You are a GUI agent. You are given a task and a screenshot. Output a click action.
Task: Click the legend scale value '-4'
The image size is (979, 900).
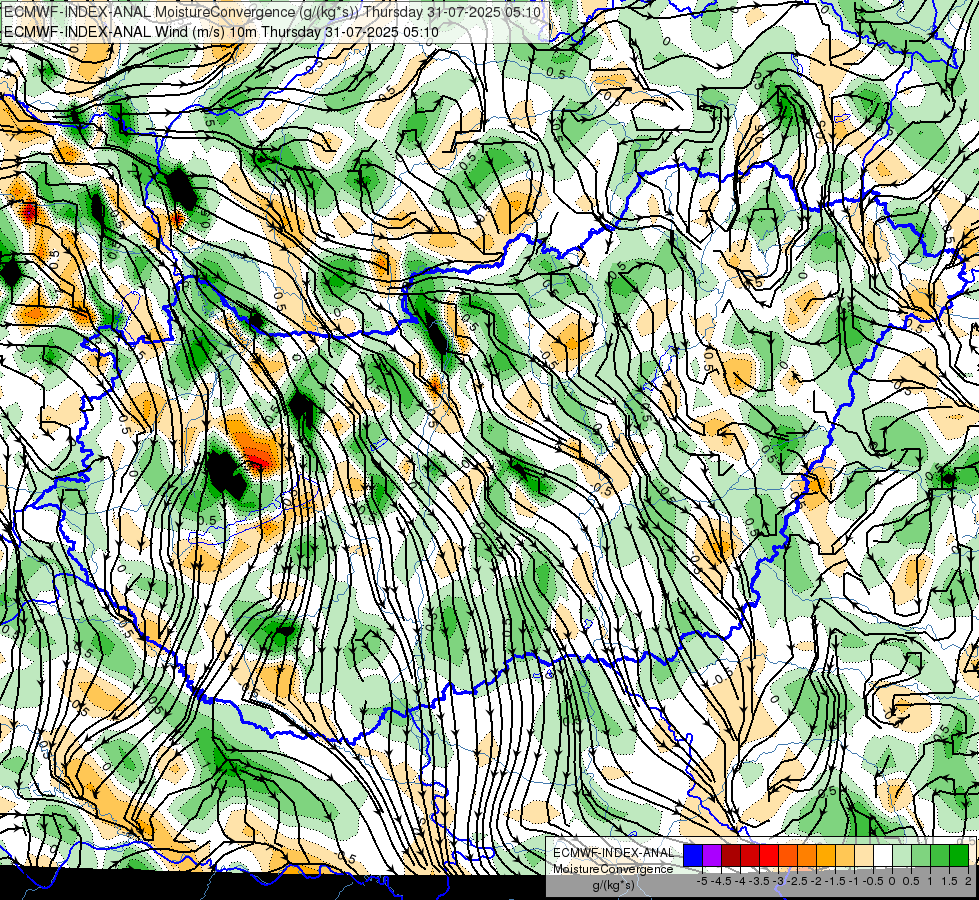click(740, 881)
